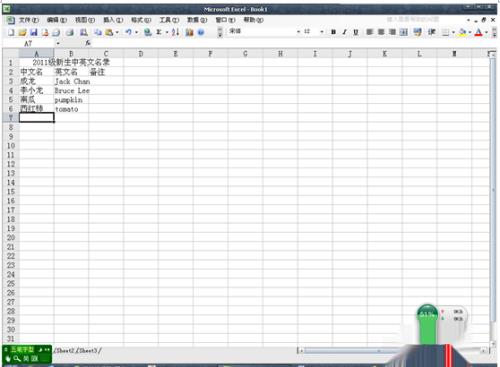The width and height of the screenshot is (500, 367).
Task: Insert hyperlink using the globe icon
Action: (148, 32)
